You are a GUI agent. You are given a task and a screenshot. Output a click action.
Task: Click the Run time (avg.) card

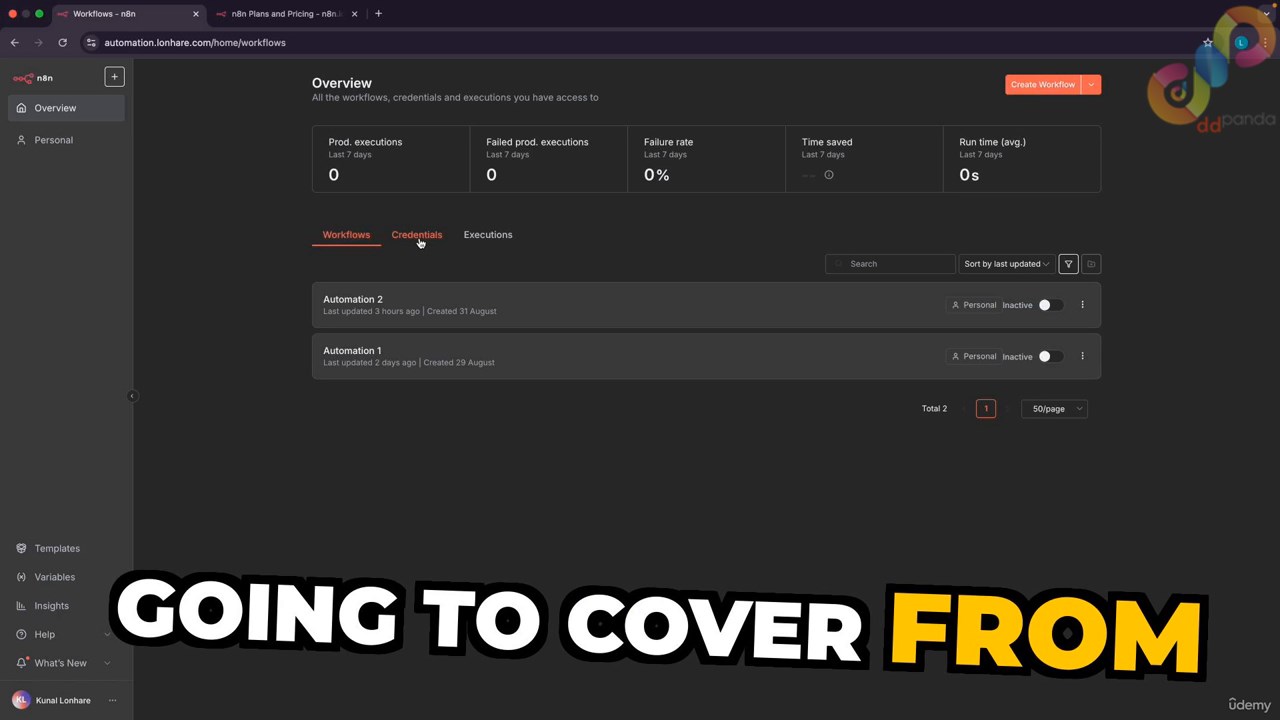coord(1022,159)
